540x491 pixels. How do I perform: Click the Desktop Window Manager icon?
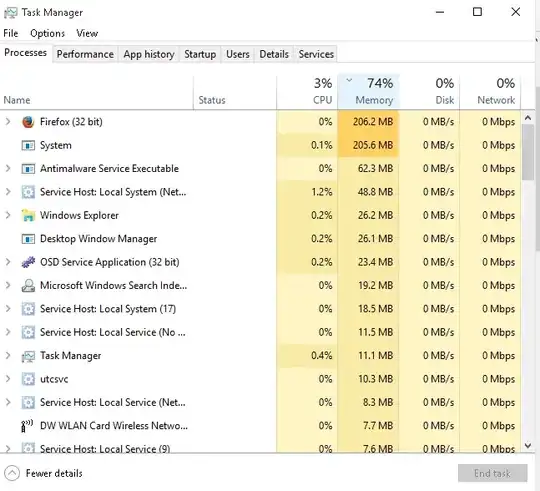coord(28,239)
